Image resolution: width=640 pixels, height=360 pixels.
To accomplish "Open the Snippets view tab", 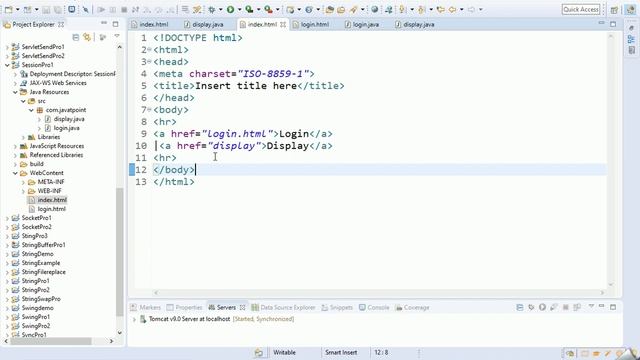I will pos(337,307).
